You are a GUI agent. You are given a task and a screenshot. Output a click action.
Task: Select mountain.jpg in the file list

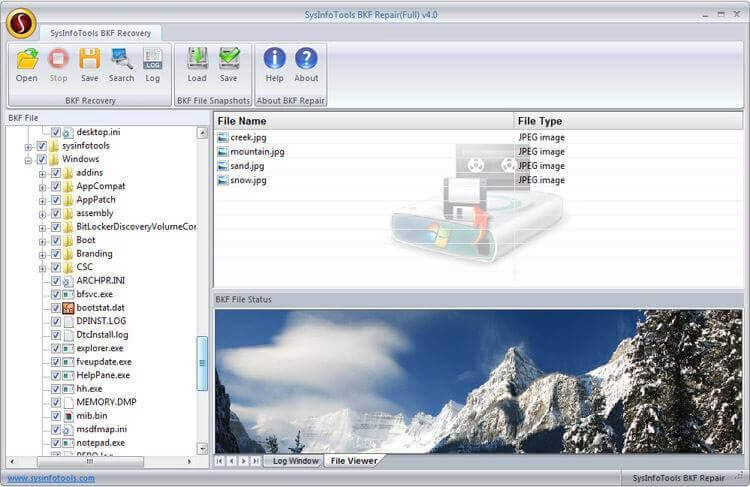click(x=257, y=152)
